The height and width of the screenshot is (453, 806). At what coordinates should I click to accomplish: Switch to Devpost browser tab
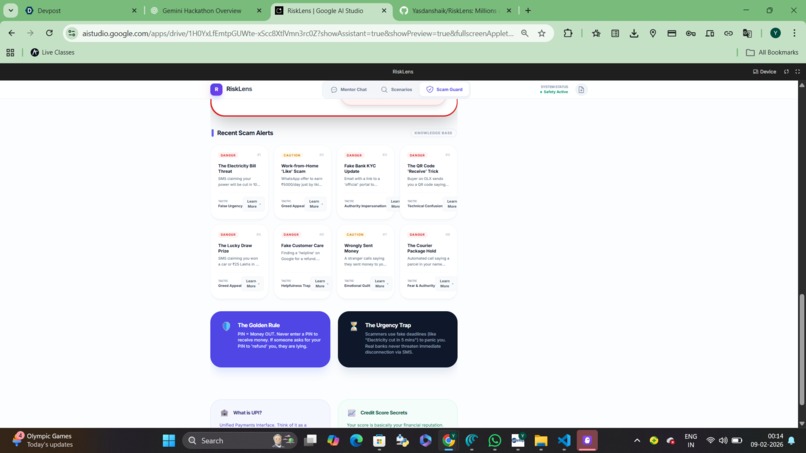coord(81,10)
